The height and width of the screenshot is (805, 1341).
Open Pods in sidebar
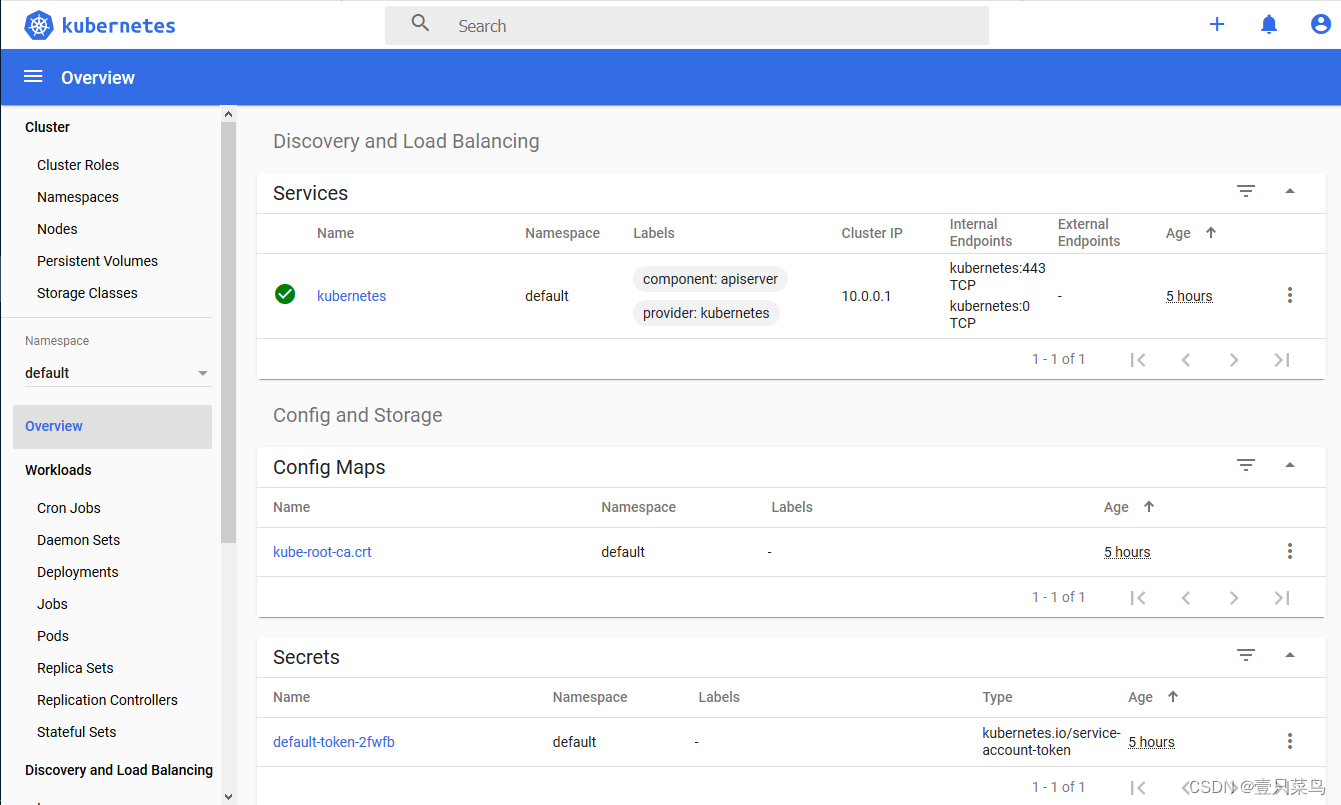(x=53, y=636)
